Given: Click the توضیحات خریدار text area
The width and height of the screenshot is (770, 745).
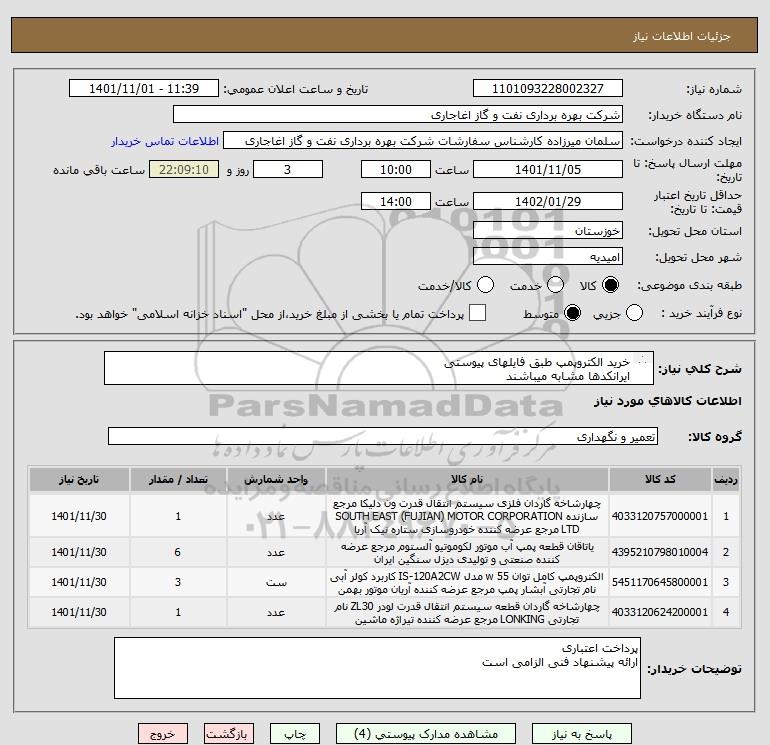Looking at the screenshot, I should click(x=377, y=668).
